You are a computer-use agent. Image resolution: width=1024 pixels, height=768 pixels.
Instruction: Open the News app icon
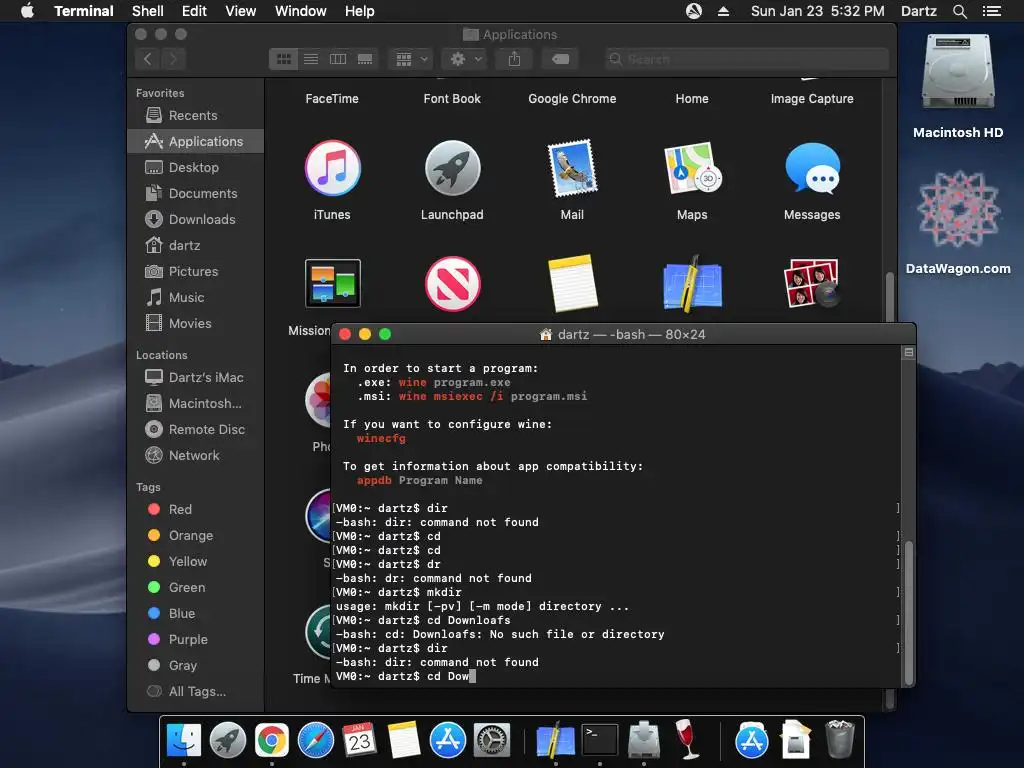453,283
